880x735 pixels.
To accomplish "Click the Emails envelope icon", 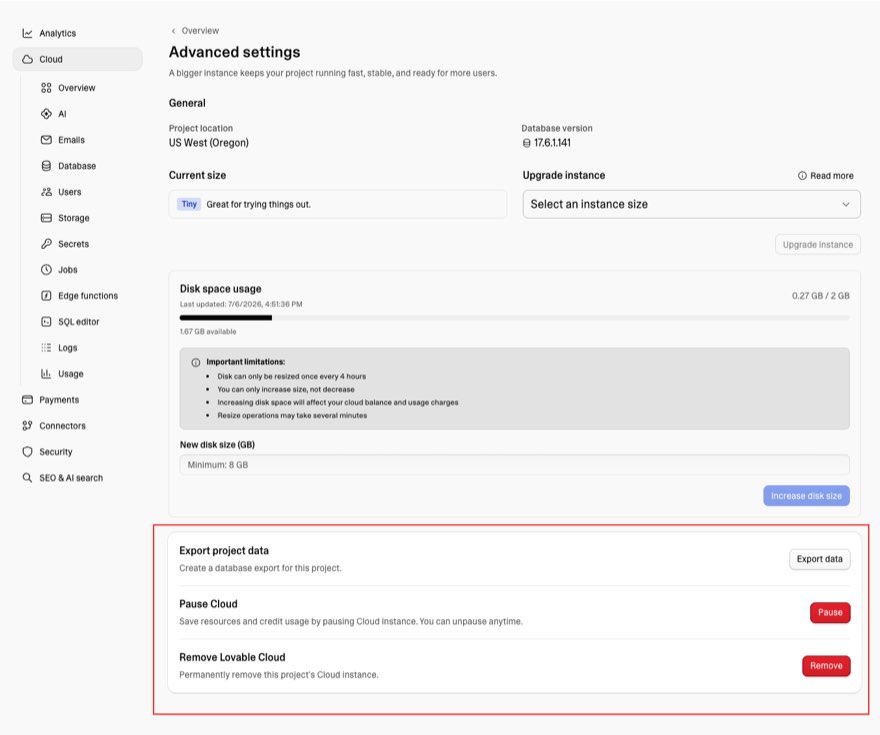I will click(x=46, y=140).
